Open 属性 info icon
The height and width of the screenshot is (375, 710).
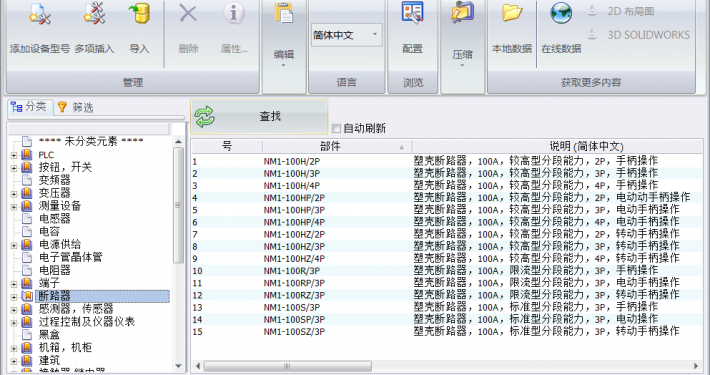(x=234, y=14)
